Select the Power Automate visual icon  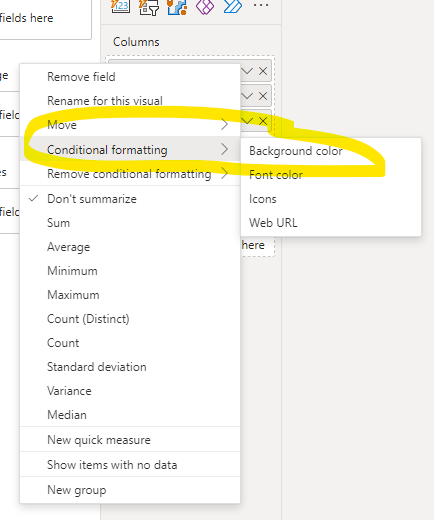pyautogui.click(x=233, y=6)
